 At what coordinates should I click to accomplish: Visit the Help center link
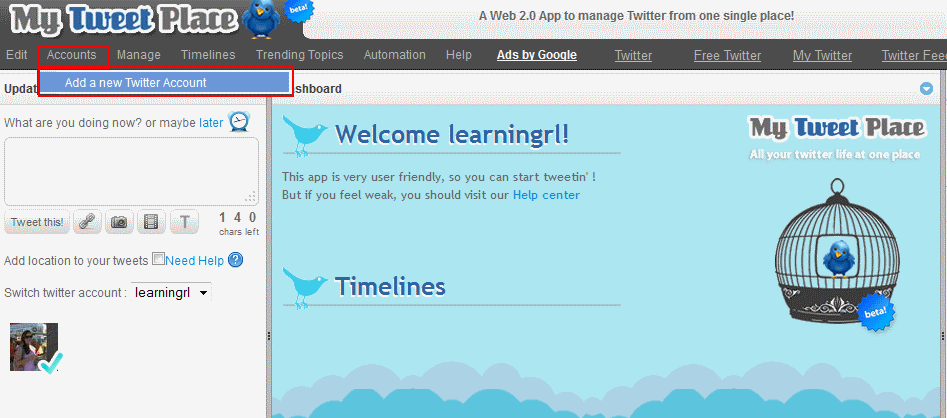(x=546, y=195)
